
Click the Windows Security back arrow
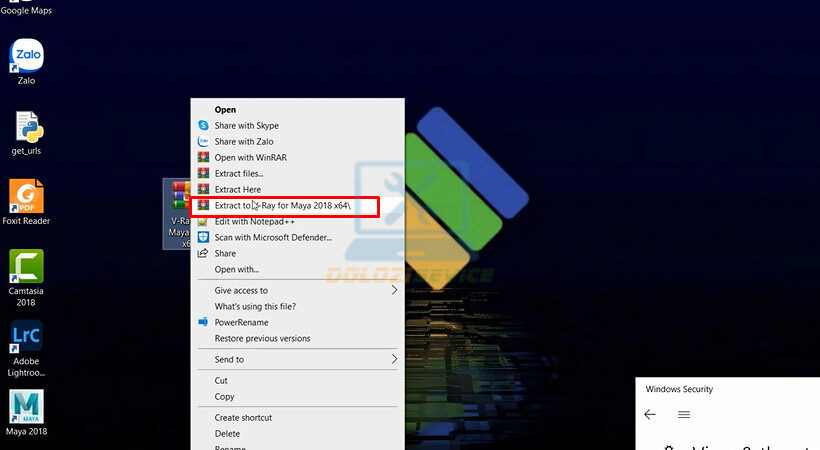tap(650, 414)
